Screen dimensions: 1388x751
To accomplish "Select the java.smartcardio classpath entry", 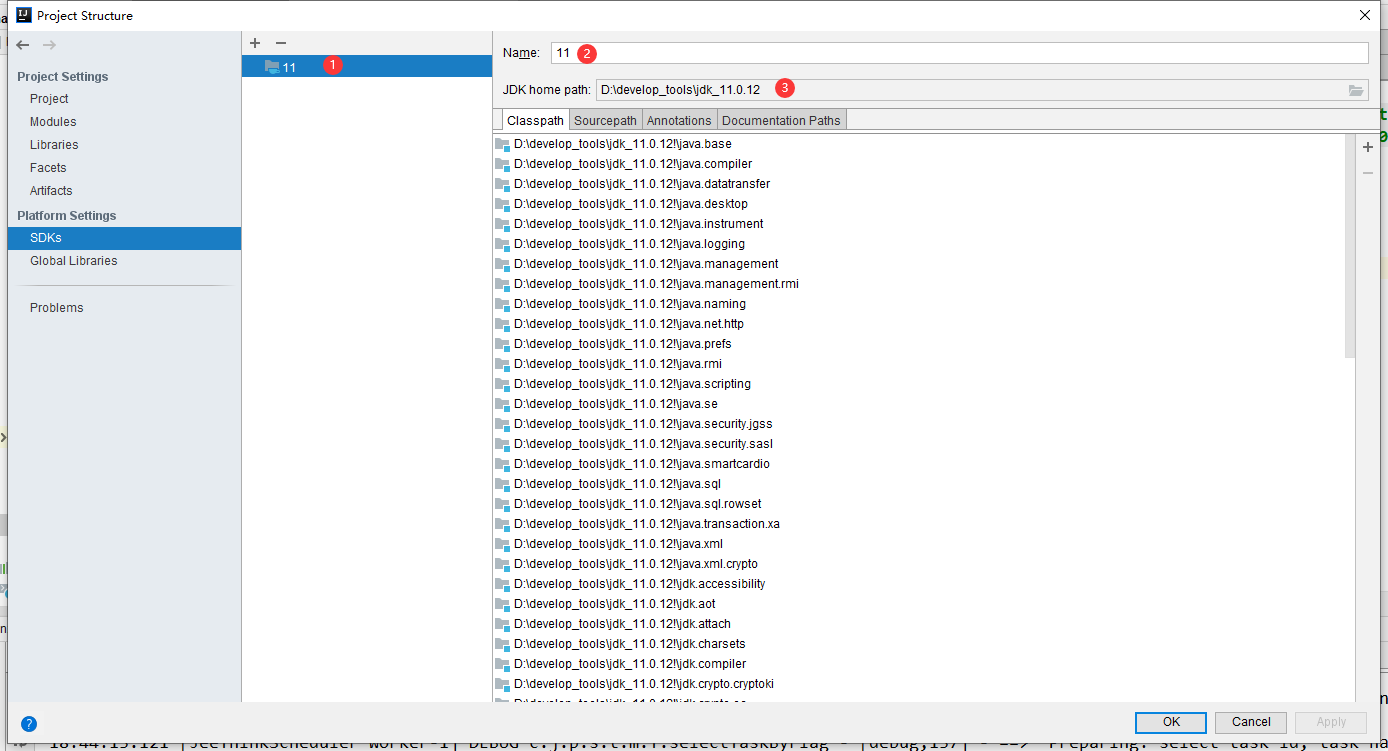I will tap(632, 464).
